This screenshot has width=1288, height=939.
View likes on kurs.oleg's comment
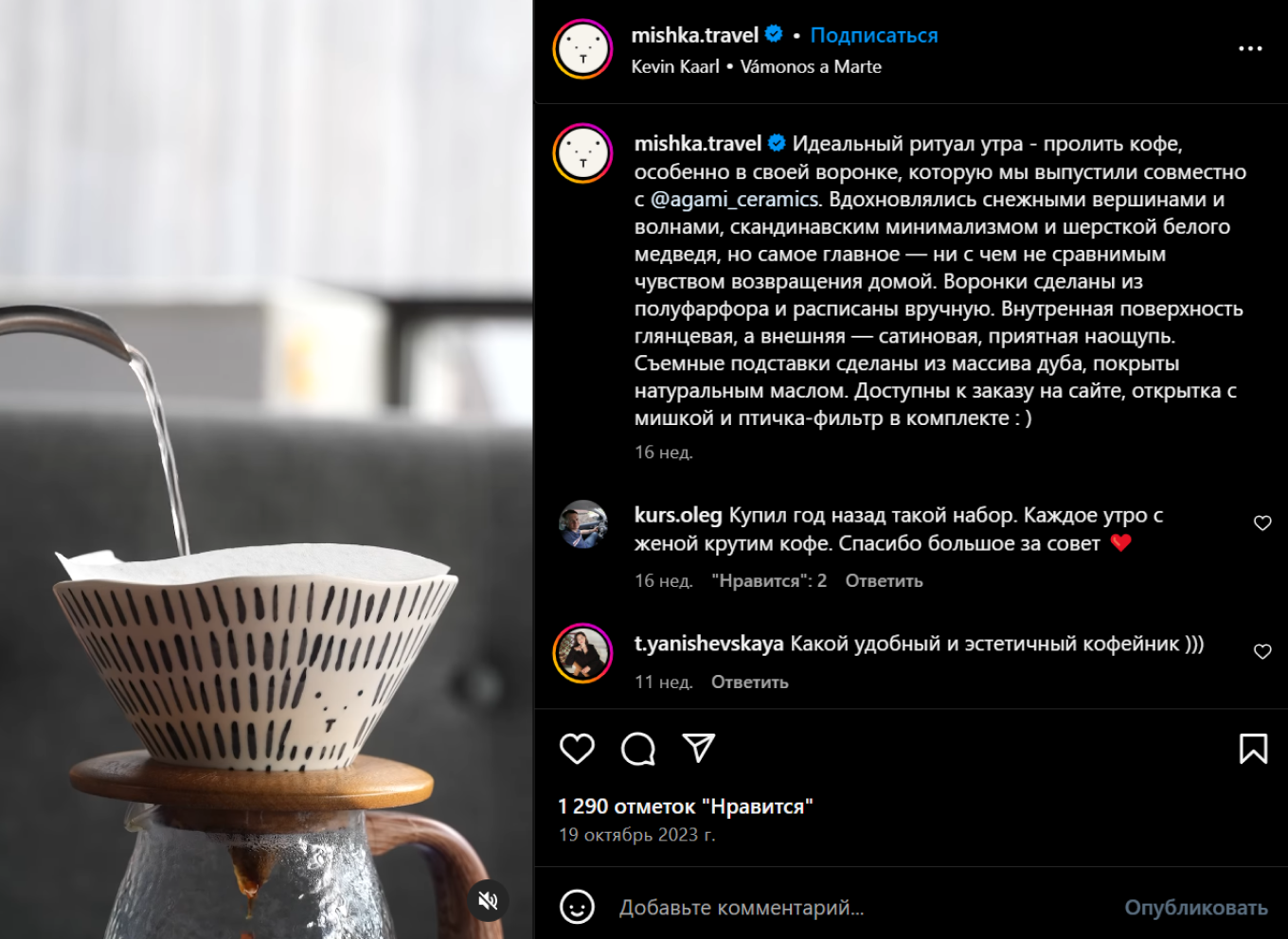pyautogui.click(x=769, y=581)
